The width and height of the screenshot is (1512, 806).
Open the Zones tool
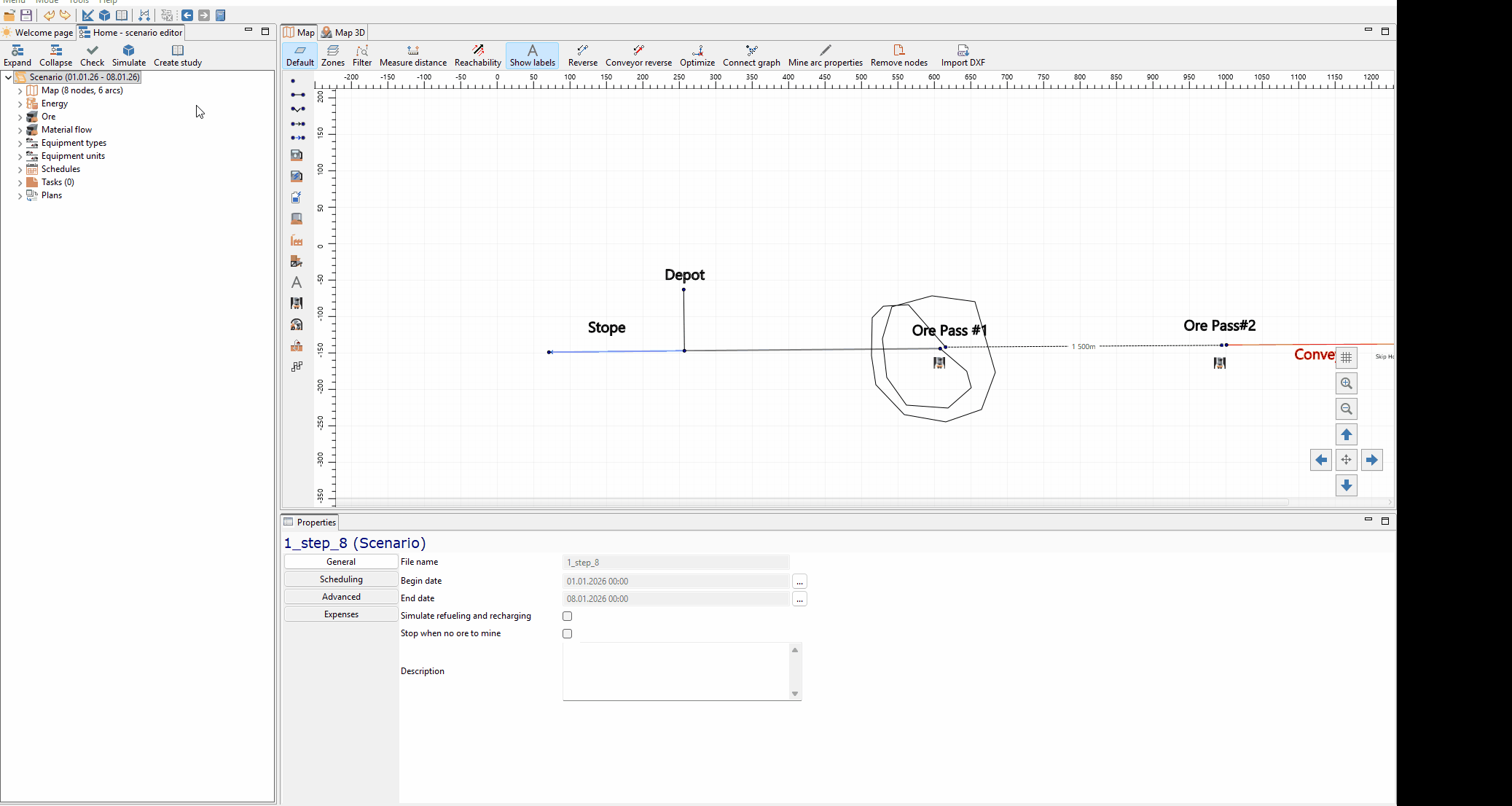click(x=333, y=55)
